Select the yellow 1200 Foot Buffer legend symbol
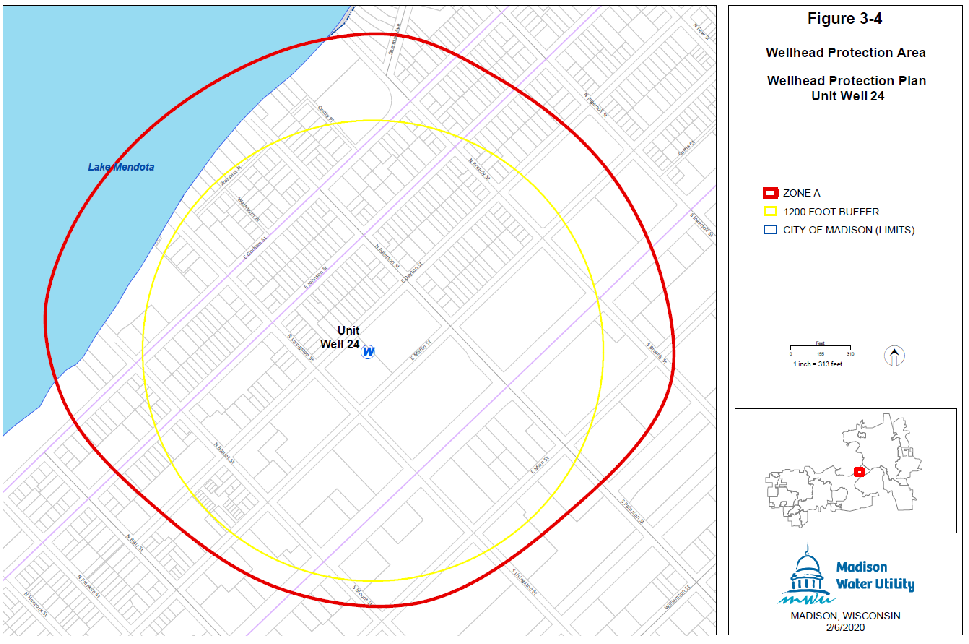969x644 pixels. pos(769,211)
